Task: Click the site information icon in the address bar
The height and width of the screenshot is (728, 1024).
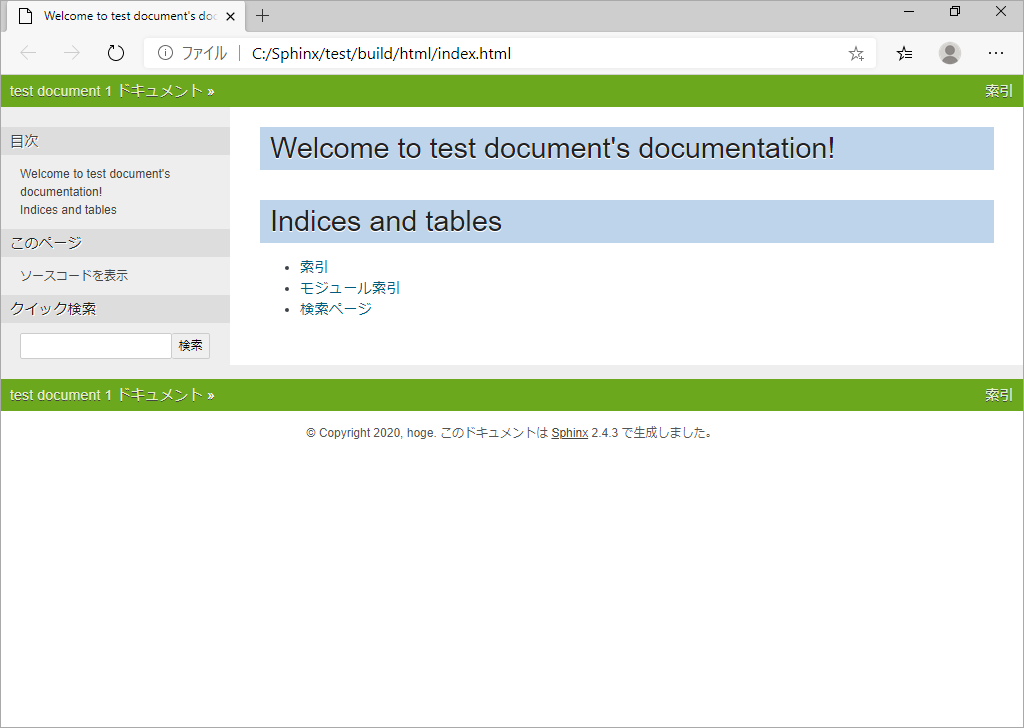Action: point(165,53)
